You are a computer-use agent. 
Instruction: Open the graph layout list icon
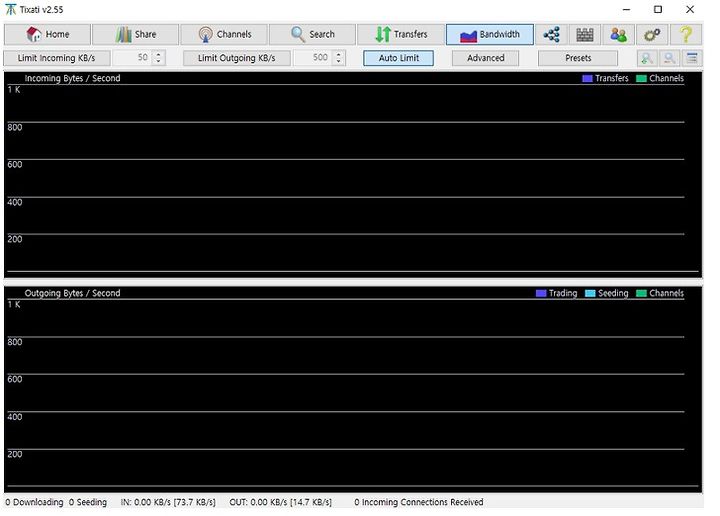point(692,58)
